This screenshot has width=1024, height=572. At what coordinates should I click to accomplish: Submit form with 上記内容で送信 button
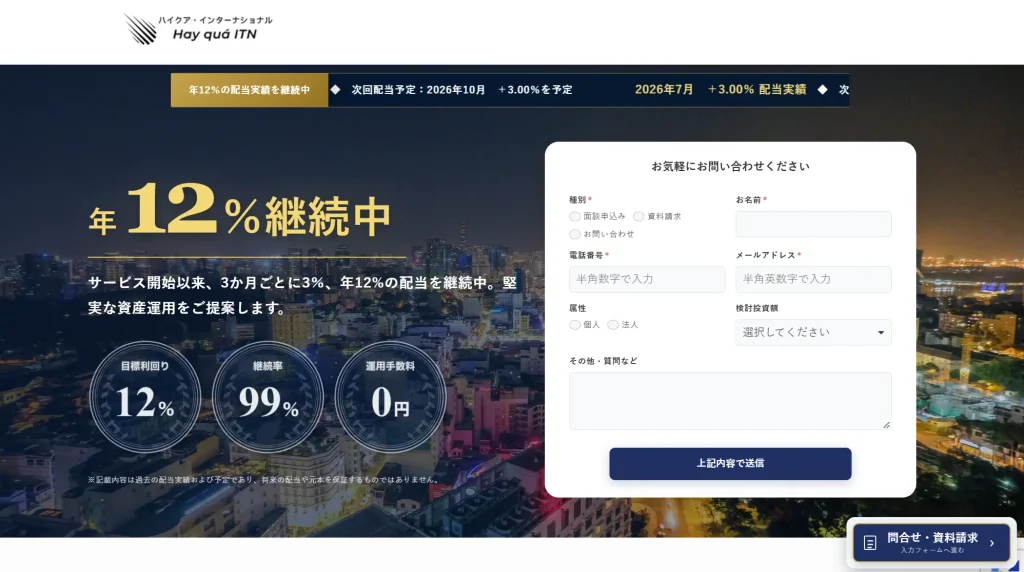coord(730,464)
